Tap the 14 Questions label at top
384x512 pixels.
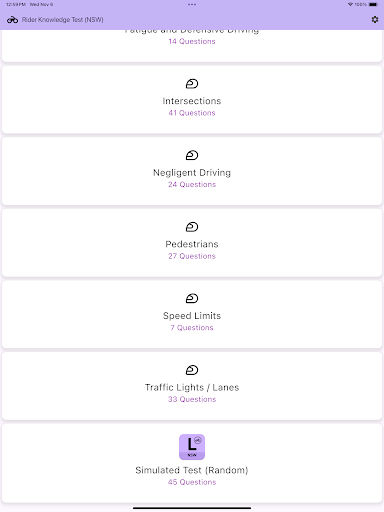point(192,41)
